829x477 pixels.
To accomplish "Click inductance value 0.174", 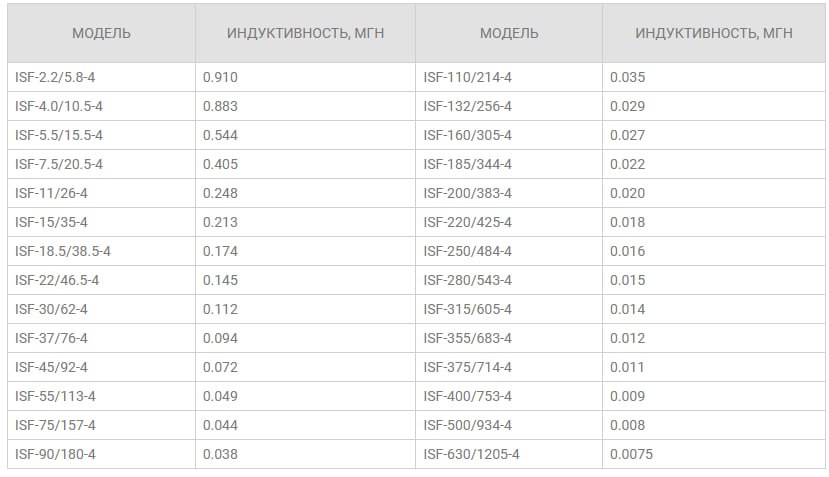I will (x=220, y=251).
